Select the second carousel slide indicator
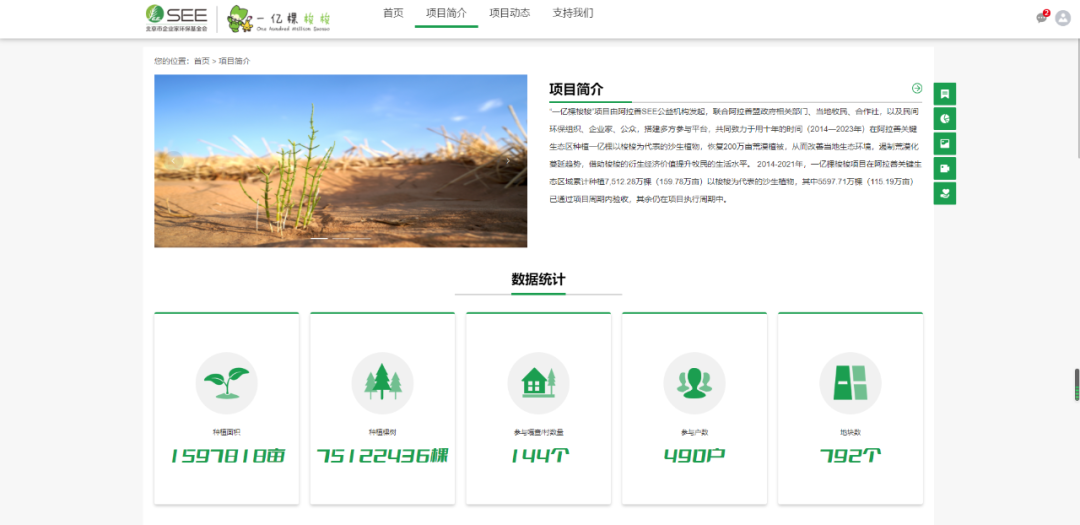Screen dimensions: 1080x525 click(340, 238)
